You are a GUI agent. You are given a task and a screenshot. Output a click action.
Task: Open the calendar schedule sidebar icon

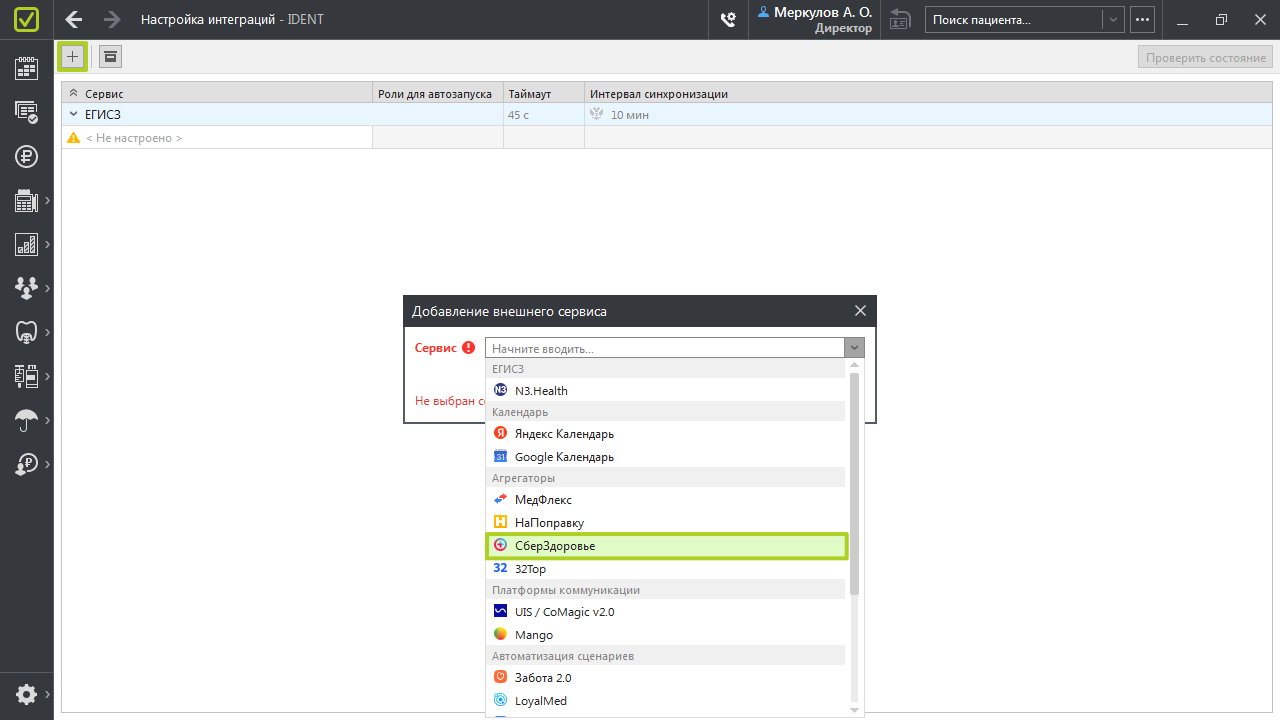coord(26,68)
